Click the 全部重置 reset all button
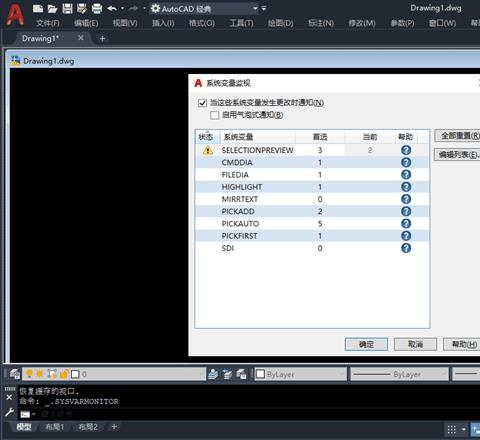 457,136
